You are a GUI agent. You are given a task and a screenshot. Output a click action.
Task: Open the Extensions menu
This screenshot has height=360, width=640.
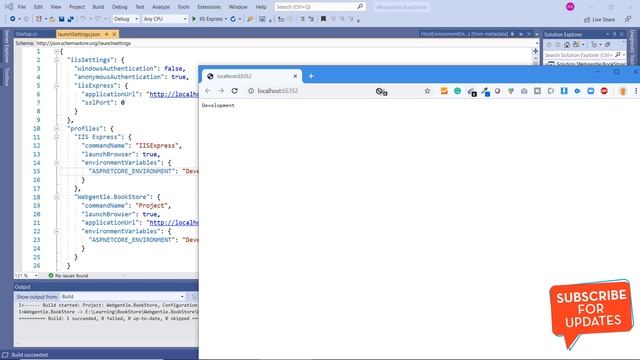tap(209, 7)
